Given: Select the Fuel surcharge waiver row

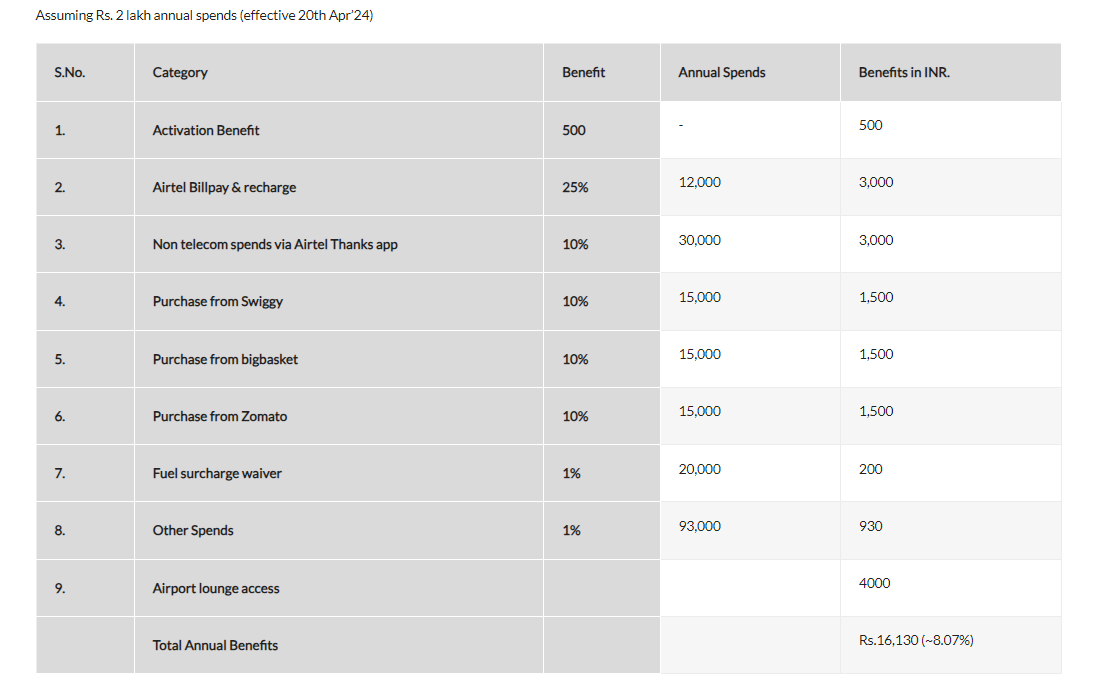Looking at the screenshot, I should (x=548, y=473).
